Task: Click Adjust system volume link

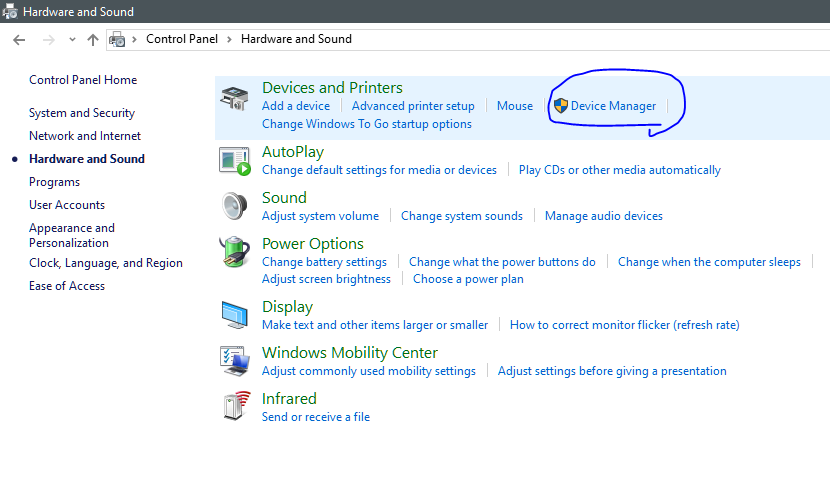Action: (x=320, y=216)
